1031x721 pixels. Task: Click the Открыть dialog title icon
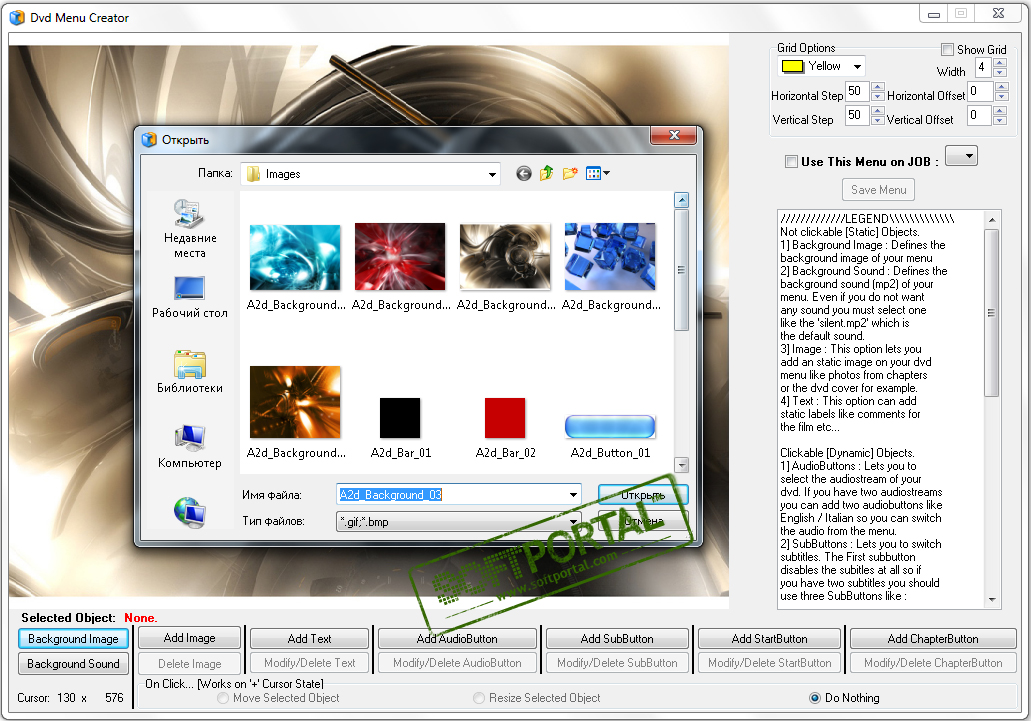[150, 139]
